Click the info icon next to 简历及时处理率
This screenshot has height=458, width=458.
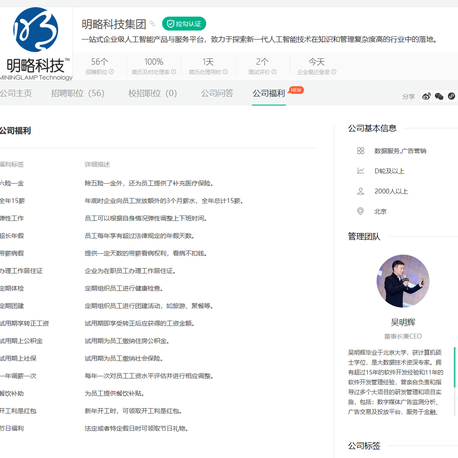[174, 72]
